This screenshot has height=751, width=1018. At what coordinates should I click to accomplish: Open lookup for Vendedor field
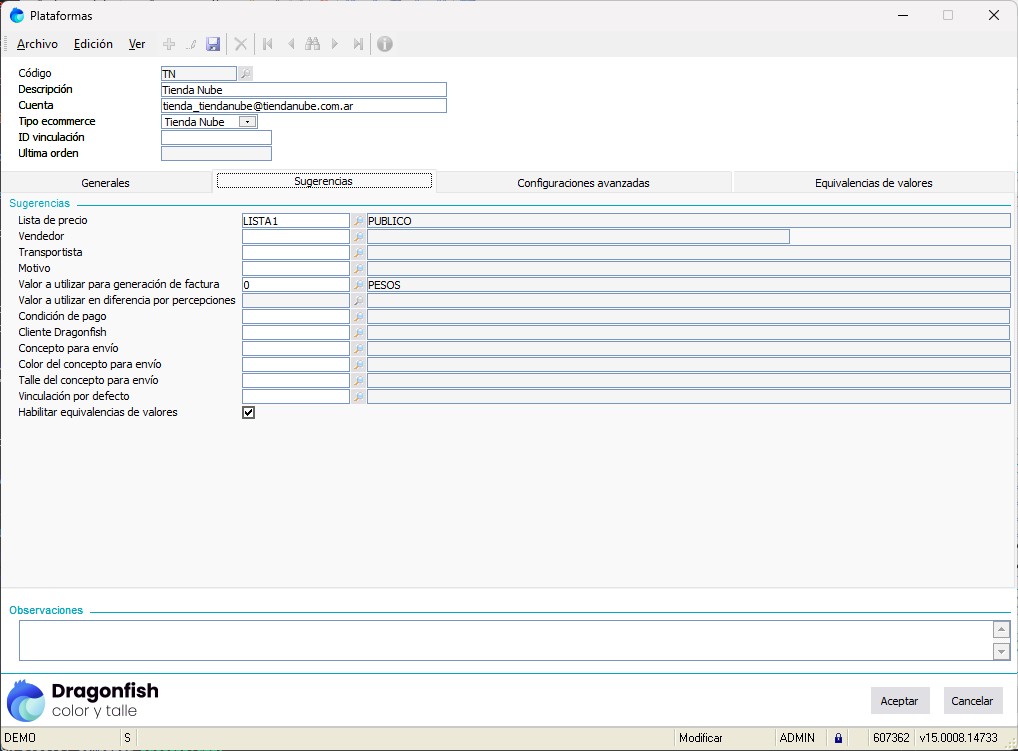point(358,237)
